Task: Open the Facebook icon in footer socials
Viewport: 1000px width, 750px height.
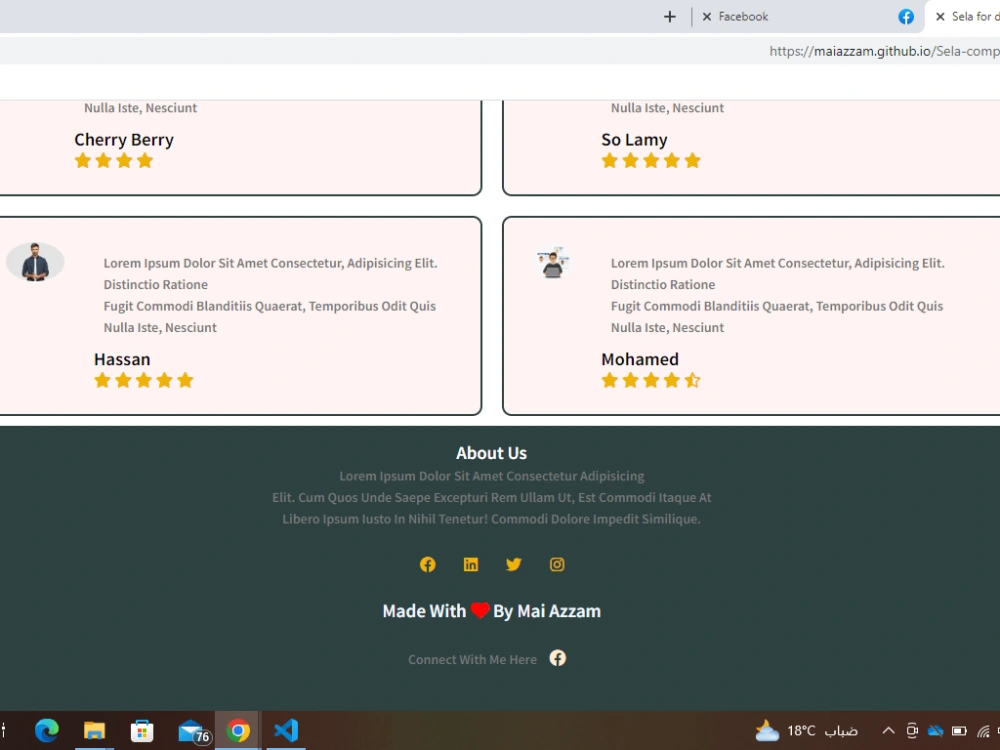Action: (x=427, y=564)
